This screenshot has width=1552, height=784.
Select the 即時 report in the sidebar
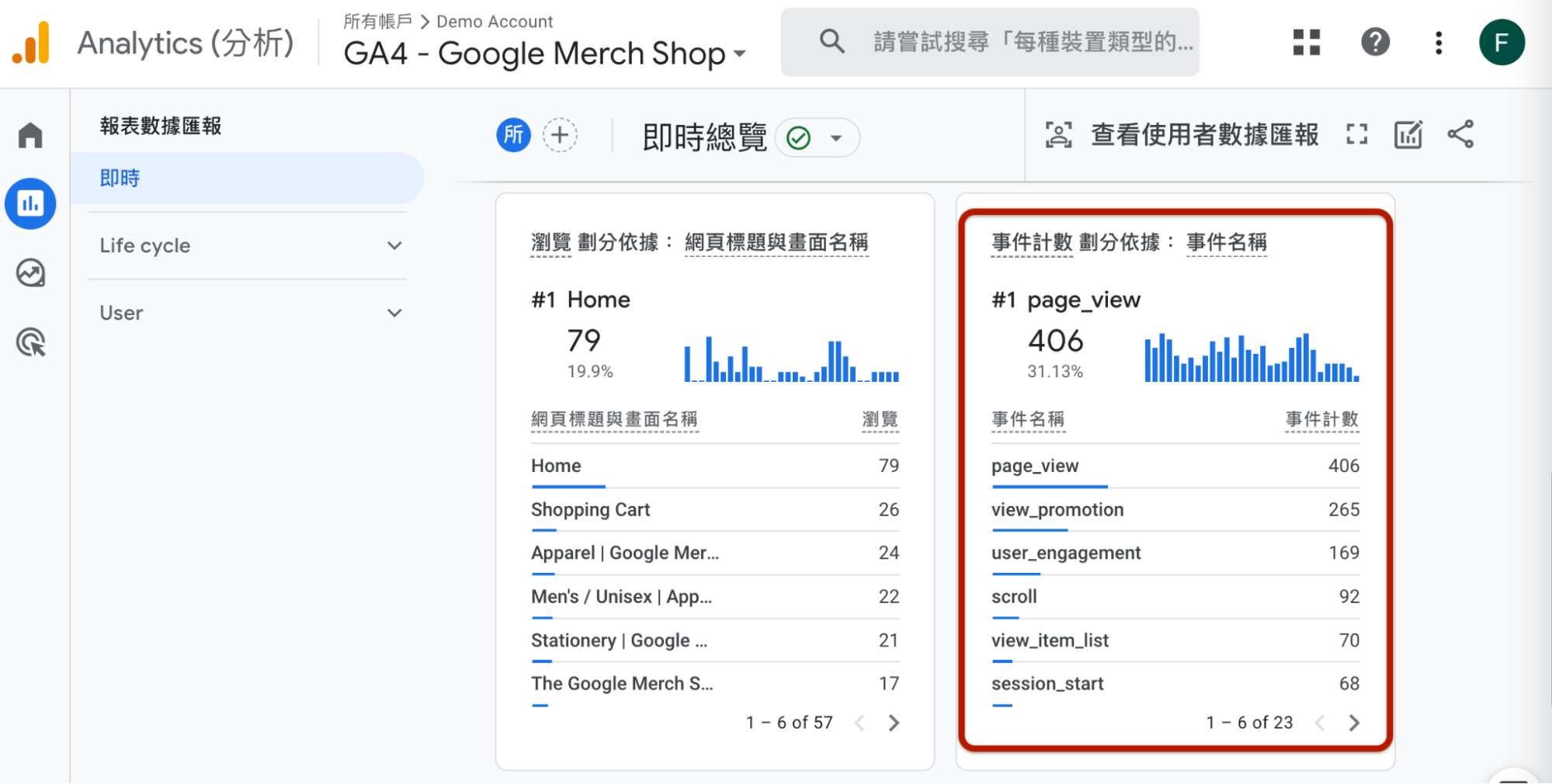248,179
